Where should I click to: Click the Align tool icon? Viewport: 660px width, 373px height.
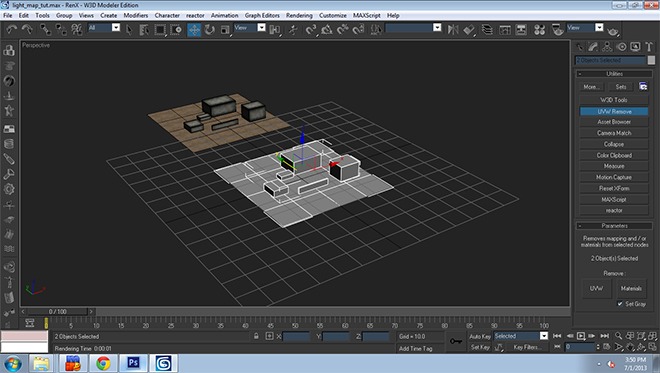point(469,29)
